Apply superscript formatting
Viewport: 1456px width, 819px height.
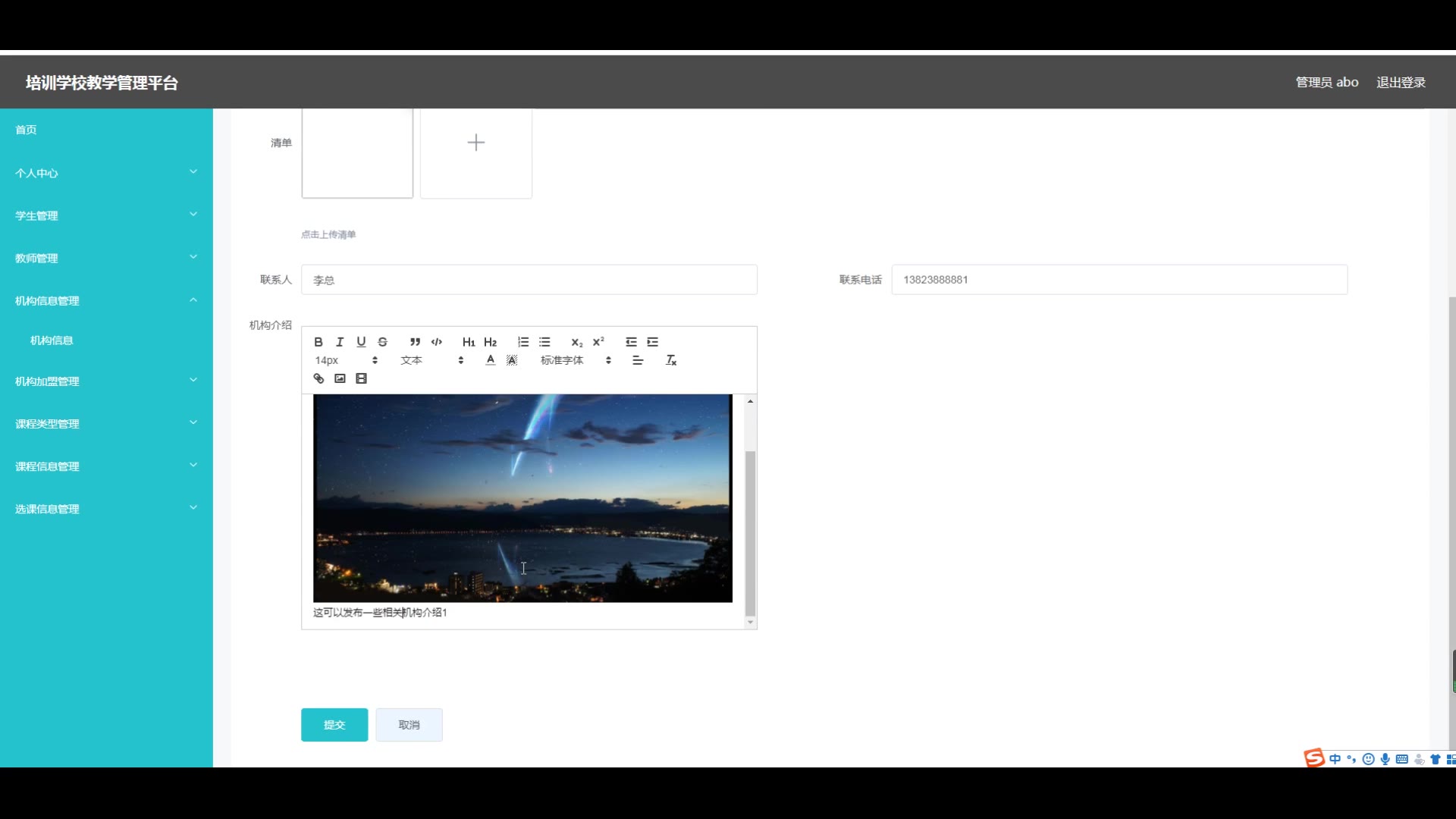click(x=598, y=342)
